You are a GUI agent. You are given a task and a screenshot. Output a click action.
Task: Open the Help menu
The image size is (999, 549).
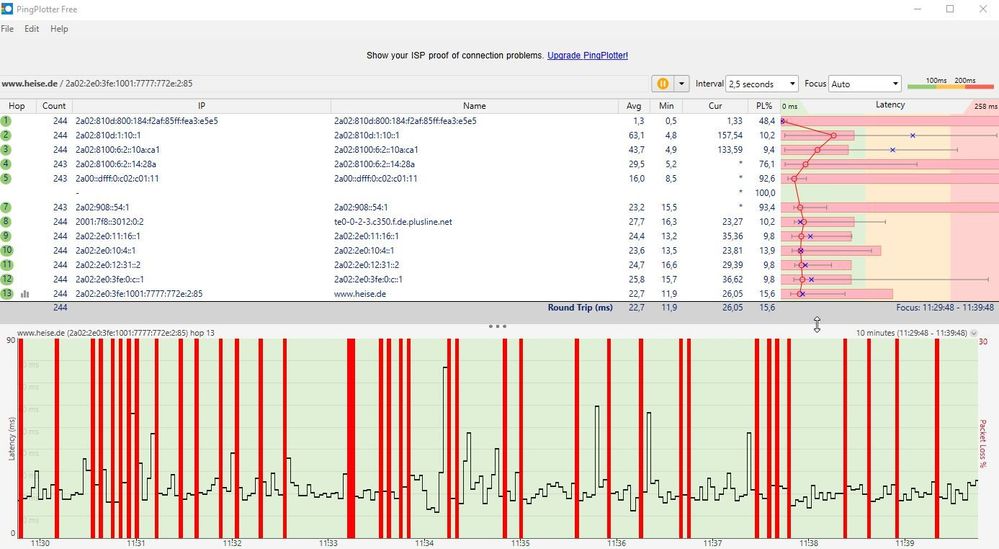[59, 29]
